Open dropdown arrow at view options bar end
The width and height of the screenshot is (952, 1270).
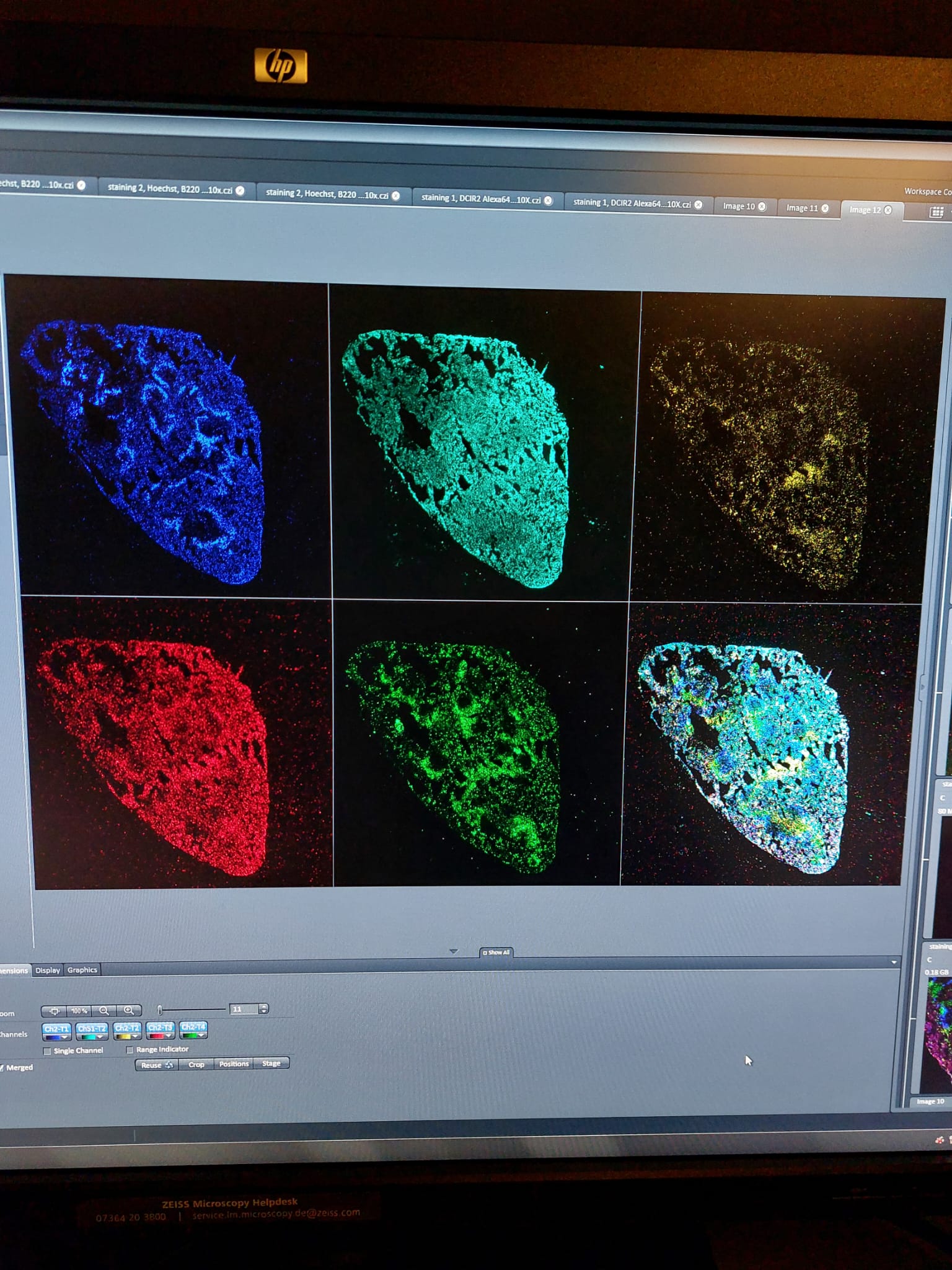[x=894, y=962]
